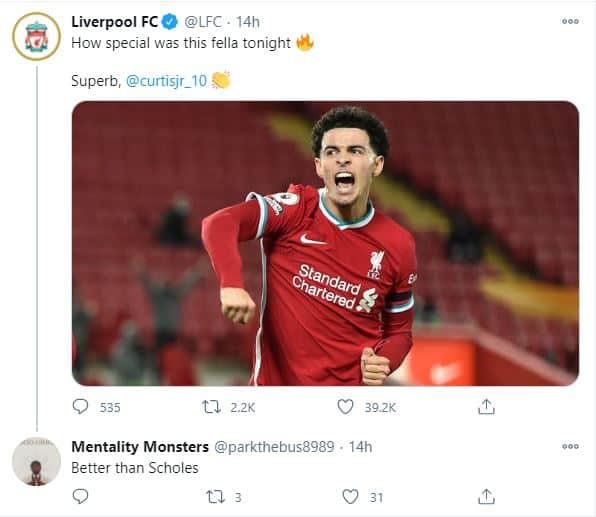This screenshot has height=517, width=596.
Task: Open the Mentality Monsters profile name
Action: coord(140,446)
